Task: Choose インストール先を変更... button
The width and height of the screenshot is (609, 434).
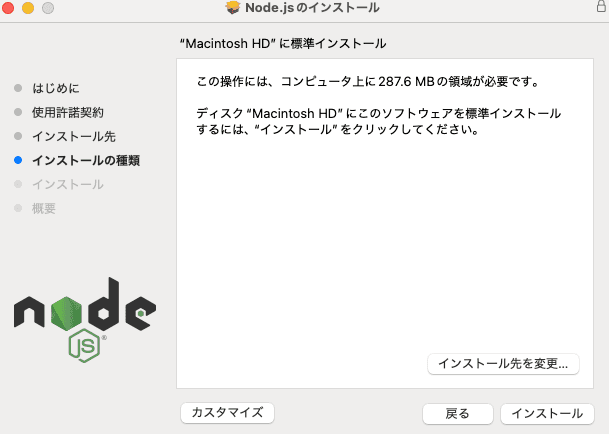Action: pos(503,364)
